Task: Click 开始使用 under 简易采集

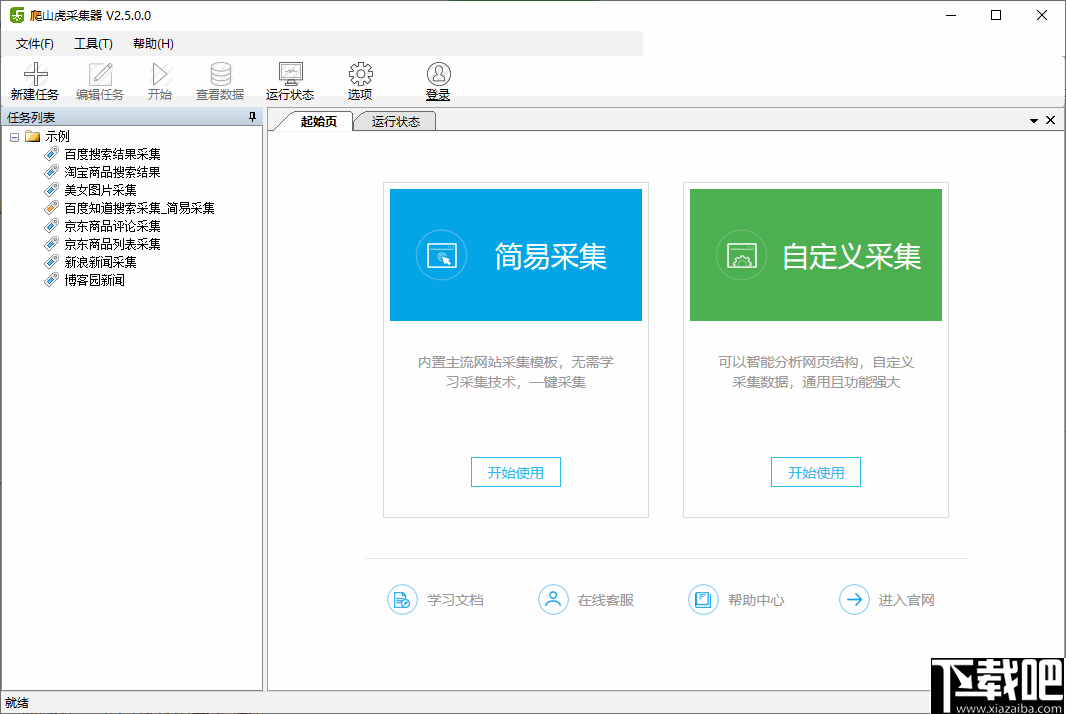Action: tap(515, 472)
